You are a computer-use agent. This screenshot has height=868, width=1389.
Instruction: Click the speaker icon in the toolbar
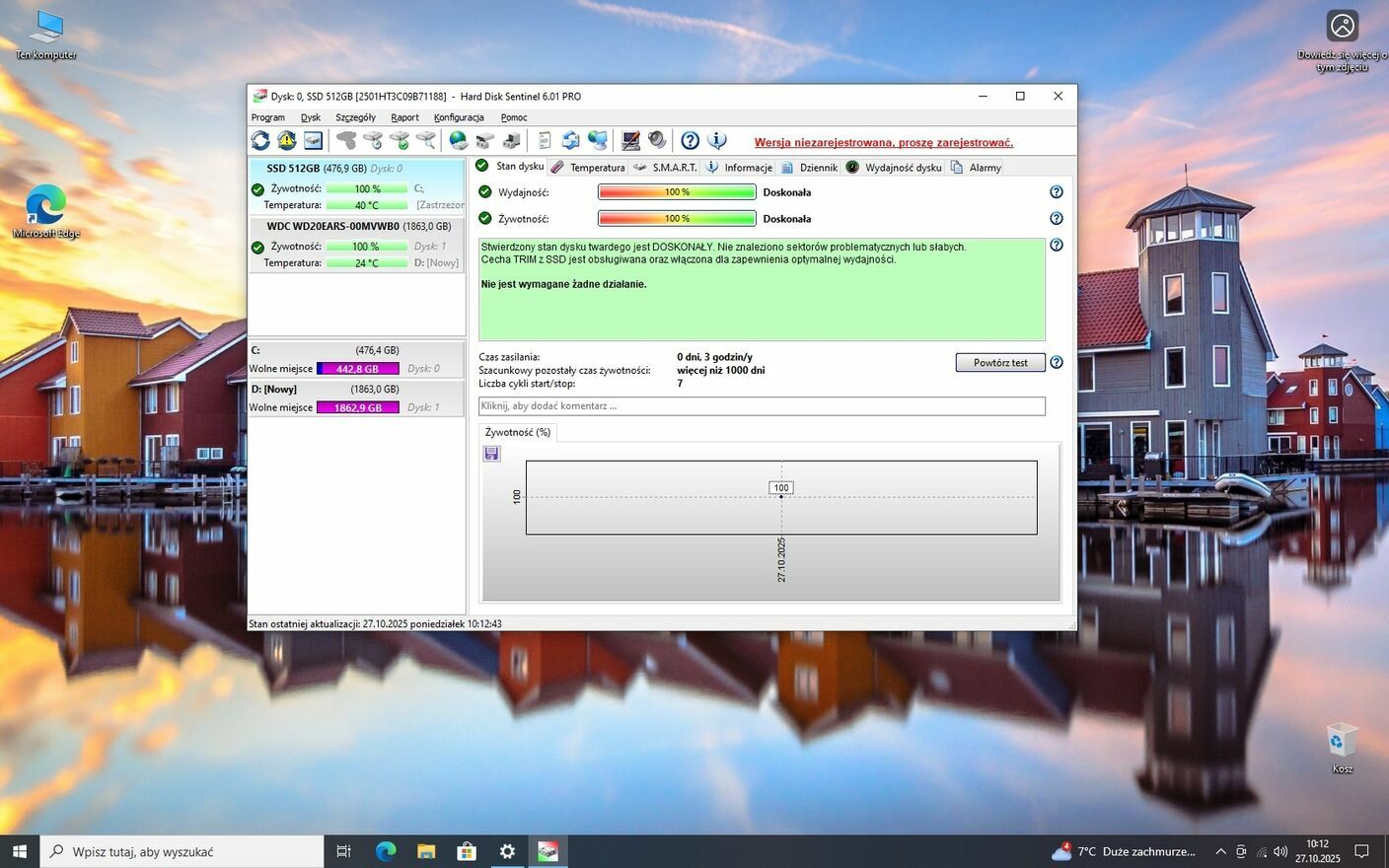[657, 141]
